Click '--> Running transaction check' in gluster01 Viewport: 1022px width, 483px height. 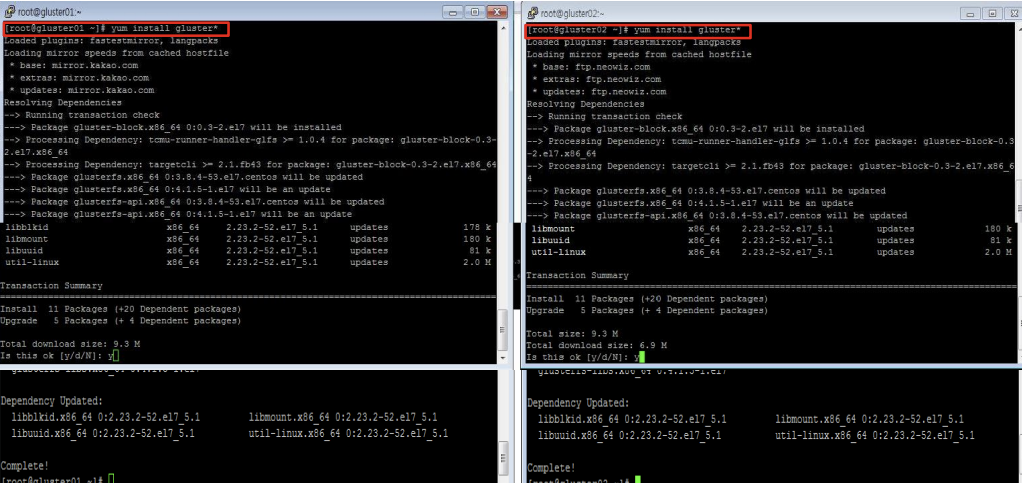click(82, 115)
